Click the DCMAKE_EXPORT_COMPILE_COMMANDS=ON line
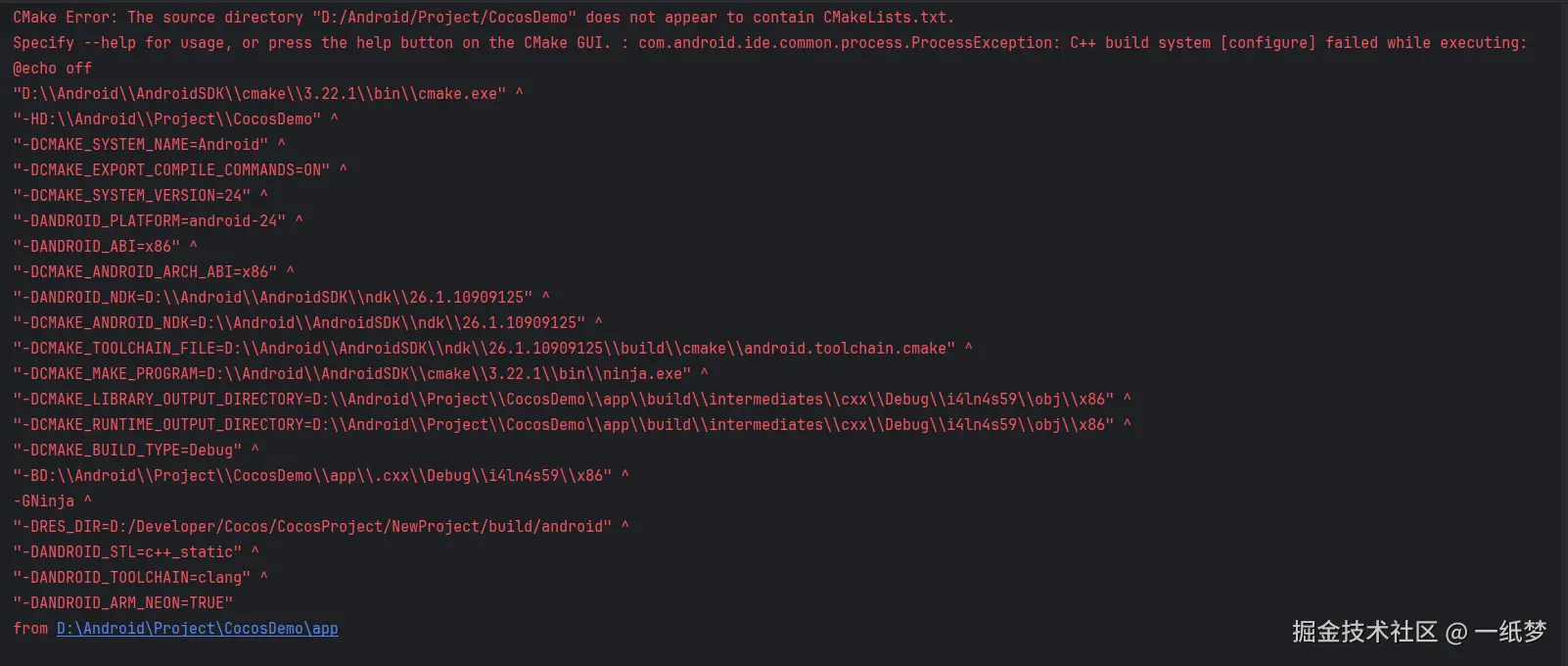Image resolution: width=1568 pixels, height=666 pixels. pyautogui.click(x=171, y=170)
